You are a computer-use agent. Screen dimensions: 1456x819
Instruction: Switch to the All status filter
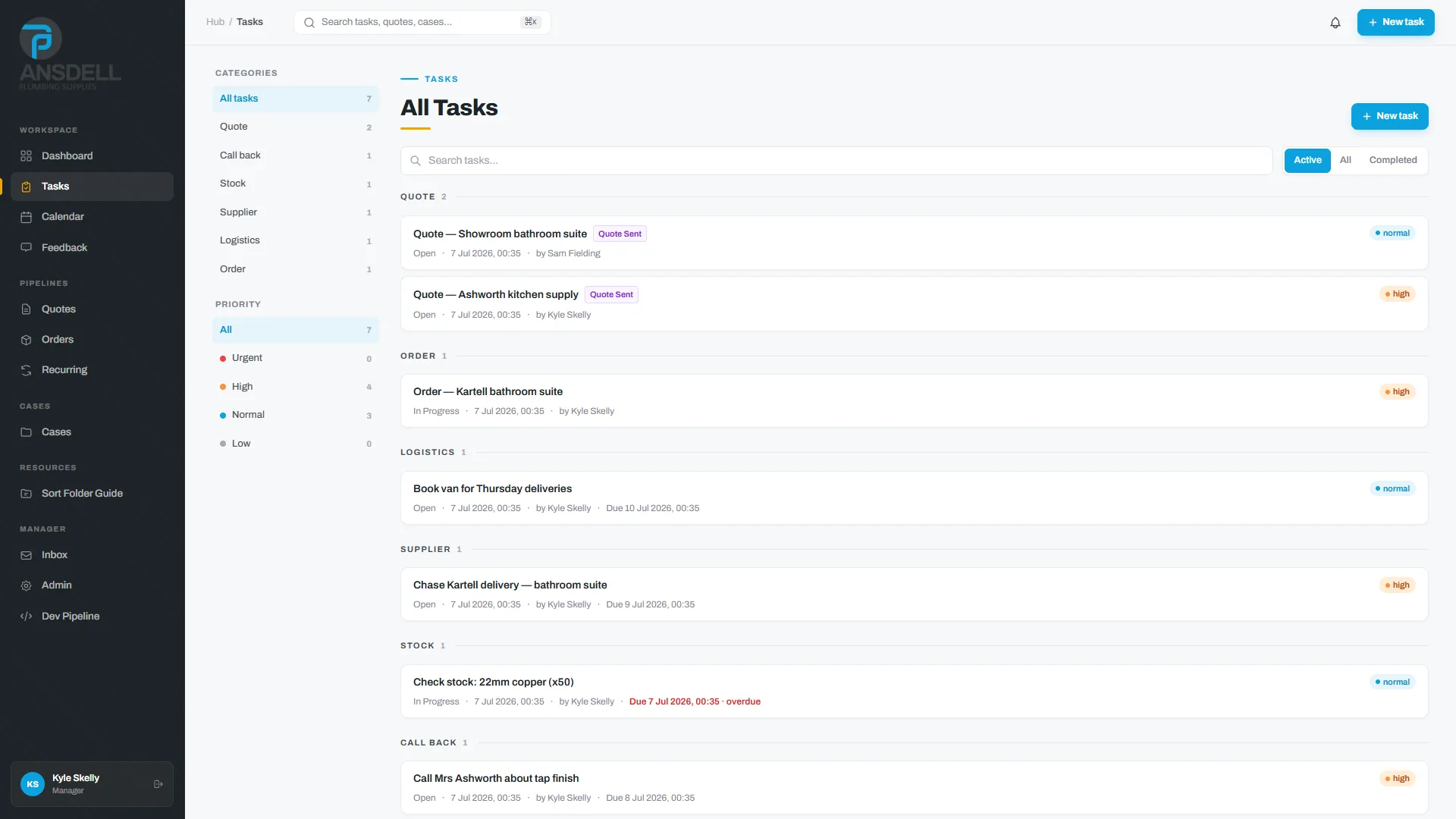click(1345, 160)
